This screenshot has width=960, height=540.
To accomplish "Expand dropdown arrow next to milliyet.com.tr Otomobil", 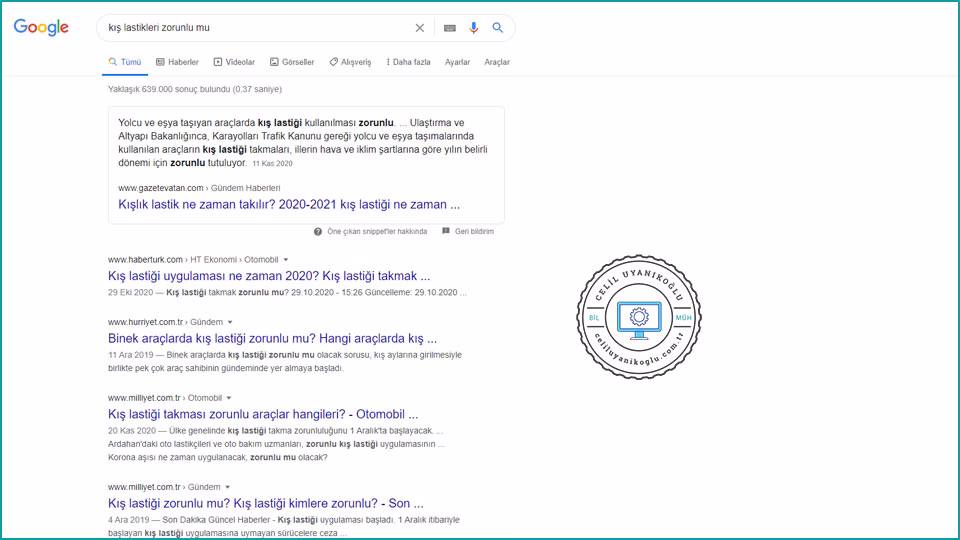I will 229,398.
